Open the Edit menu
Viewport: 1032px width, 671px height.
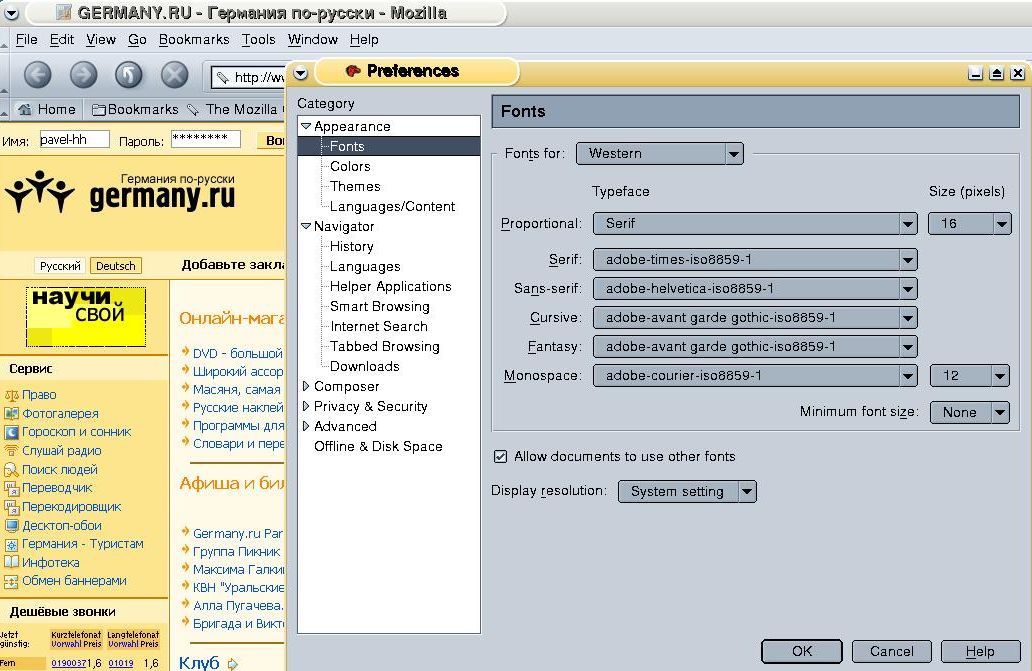click(x=62, y=39)
